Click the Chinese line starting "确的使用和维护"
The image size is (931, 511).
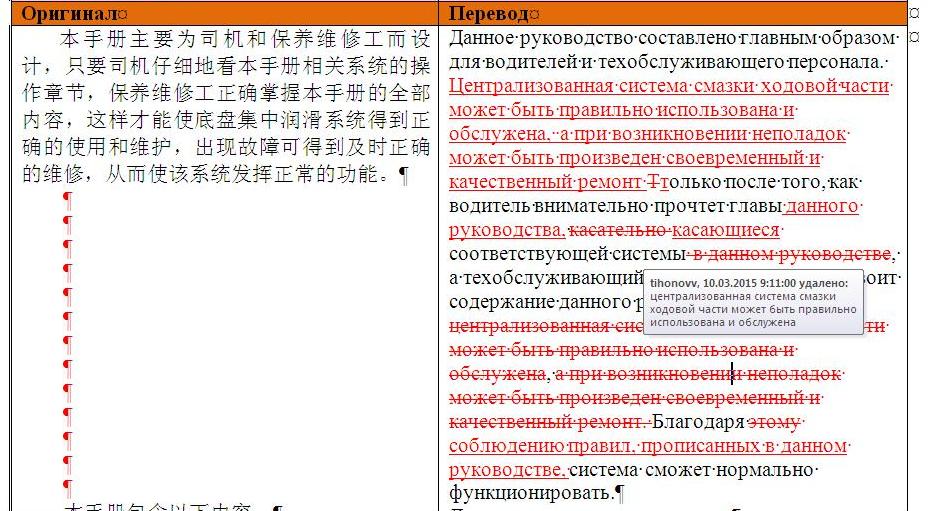click(226, 147)
